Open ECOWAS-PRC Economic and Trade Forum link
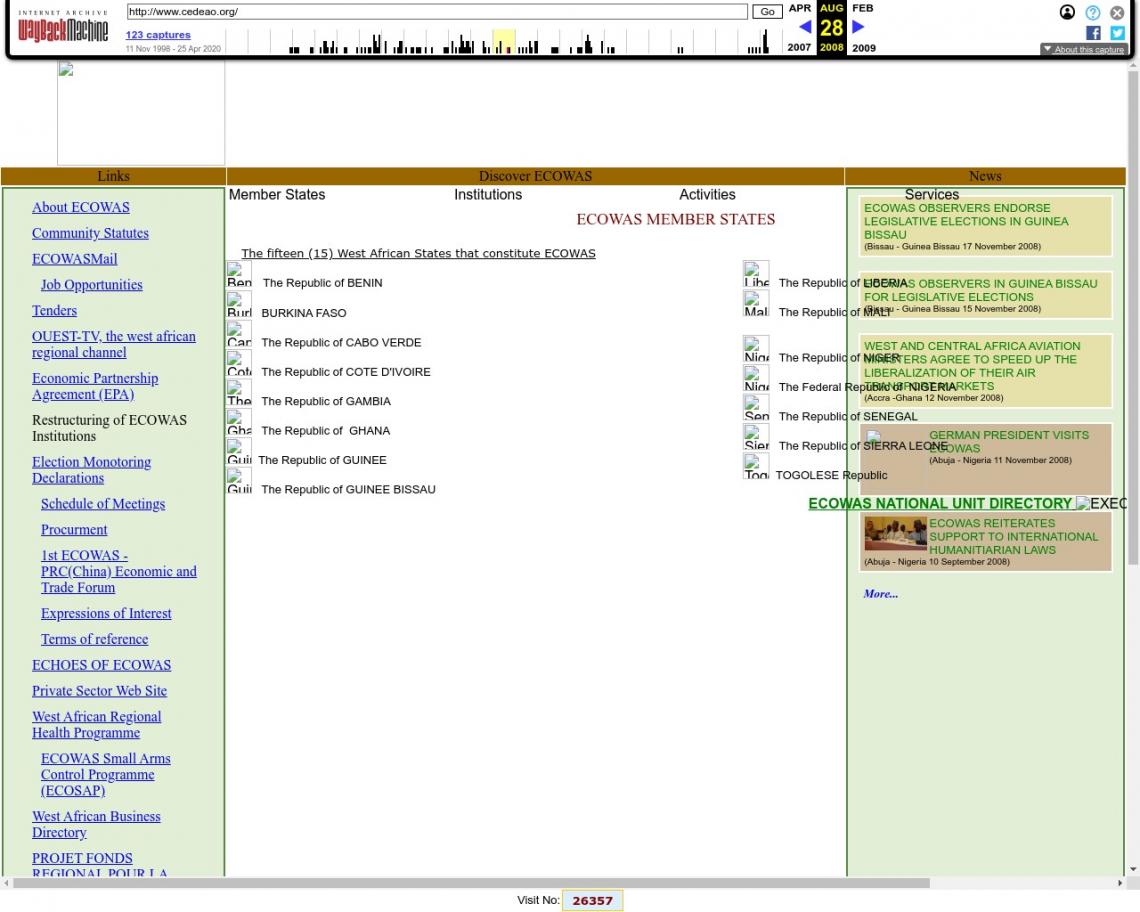 119,572
